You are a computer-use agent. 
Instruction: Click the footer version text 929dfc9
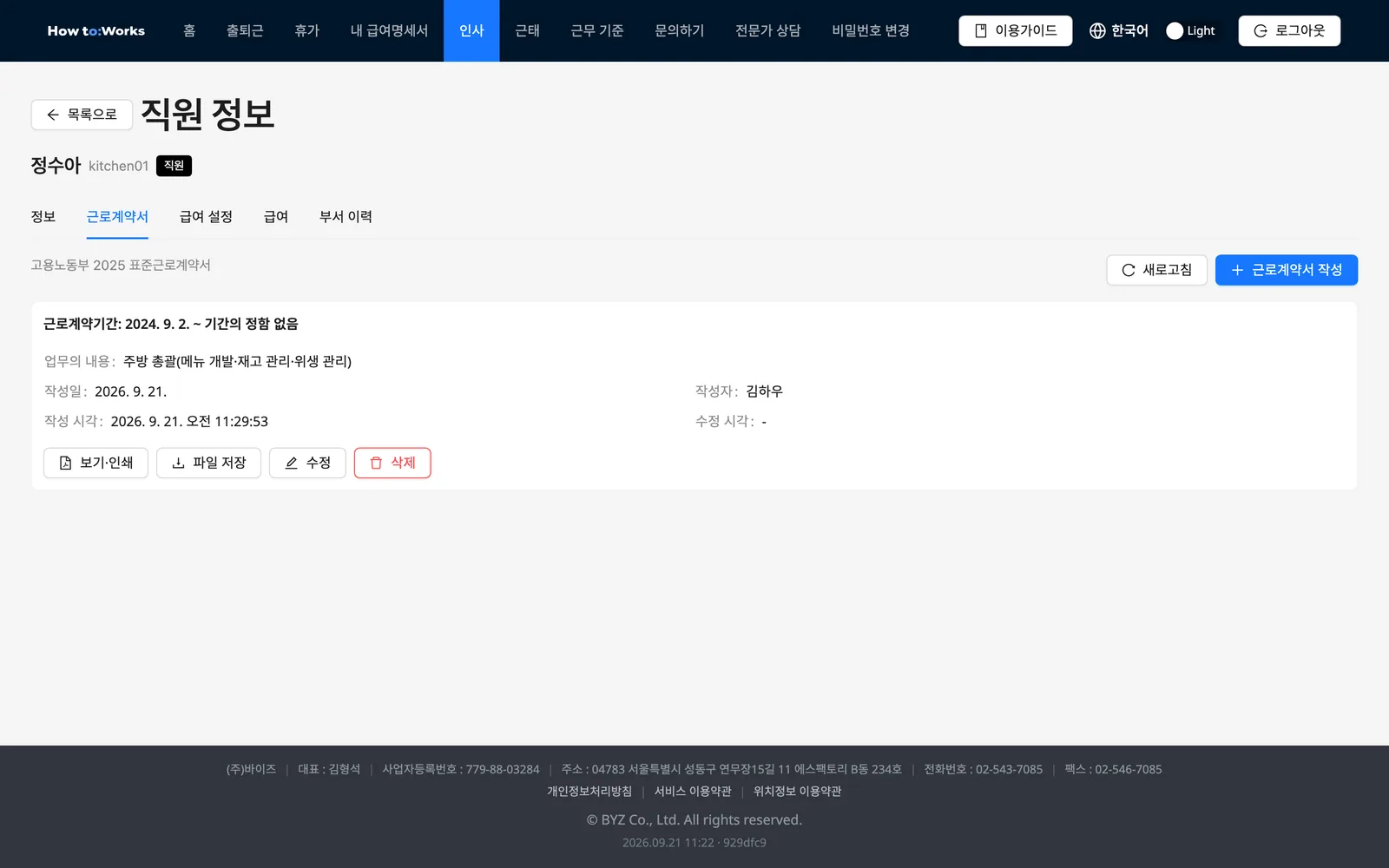pos(745,843)
